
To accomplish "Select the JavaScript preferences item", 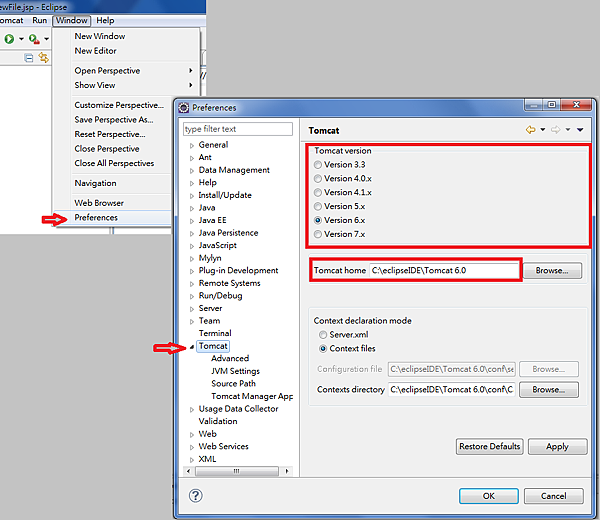I will click(x=217, y=246).
